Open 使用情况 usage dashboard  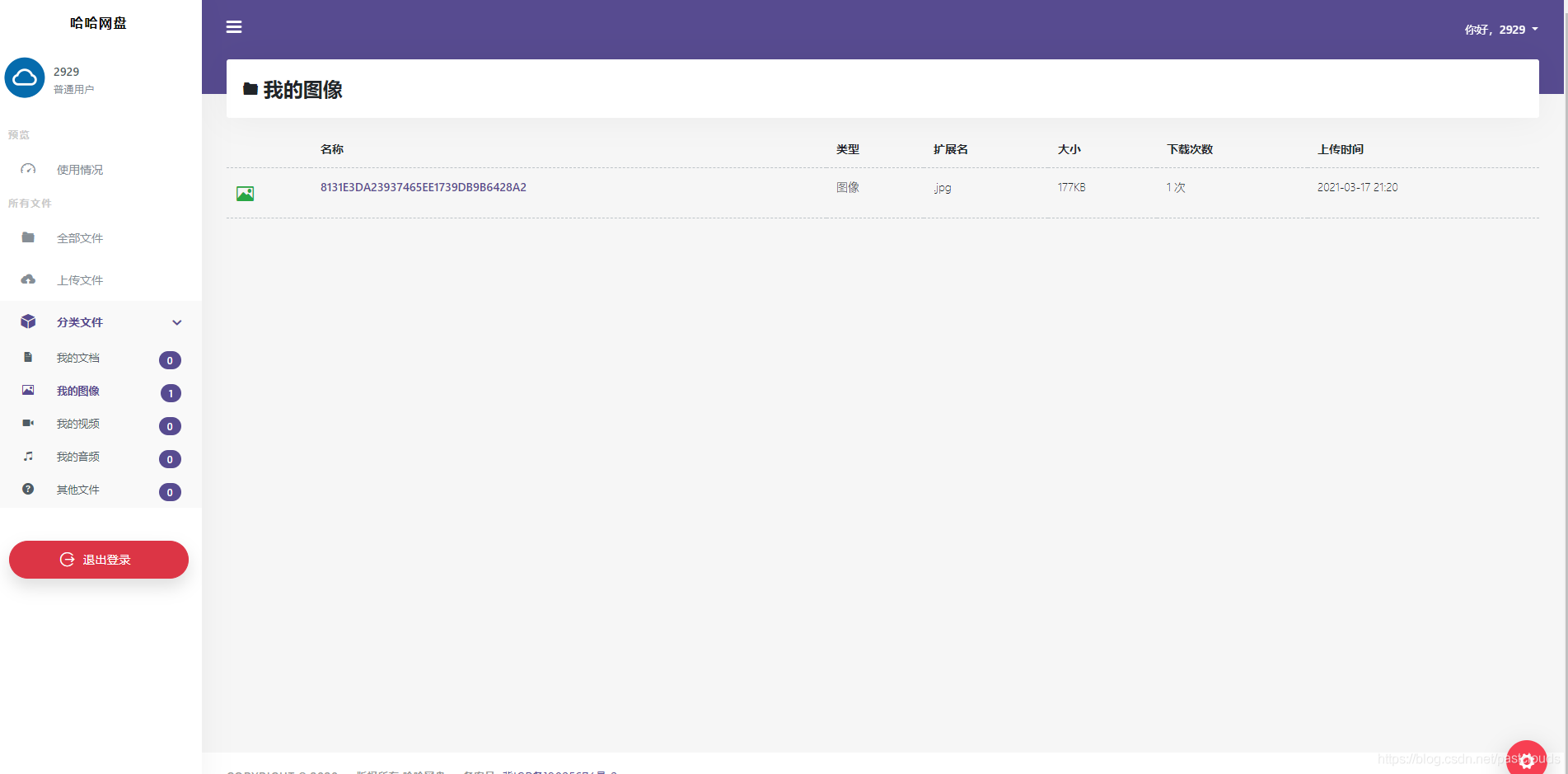80,170
